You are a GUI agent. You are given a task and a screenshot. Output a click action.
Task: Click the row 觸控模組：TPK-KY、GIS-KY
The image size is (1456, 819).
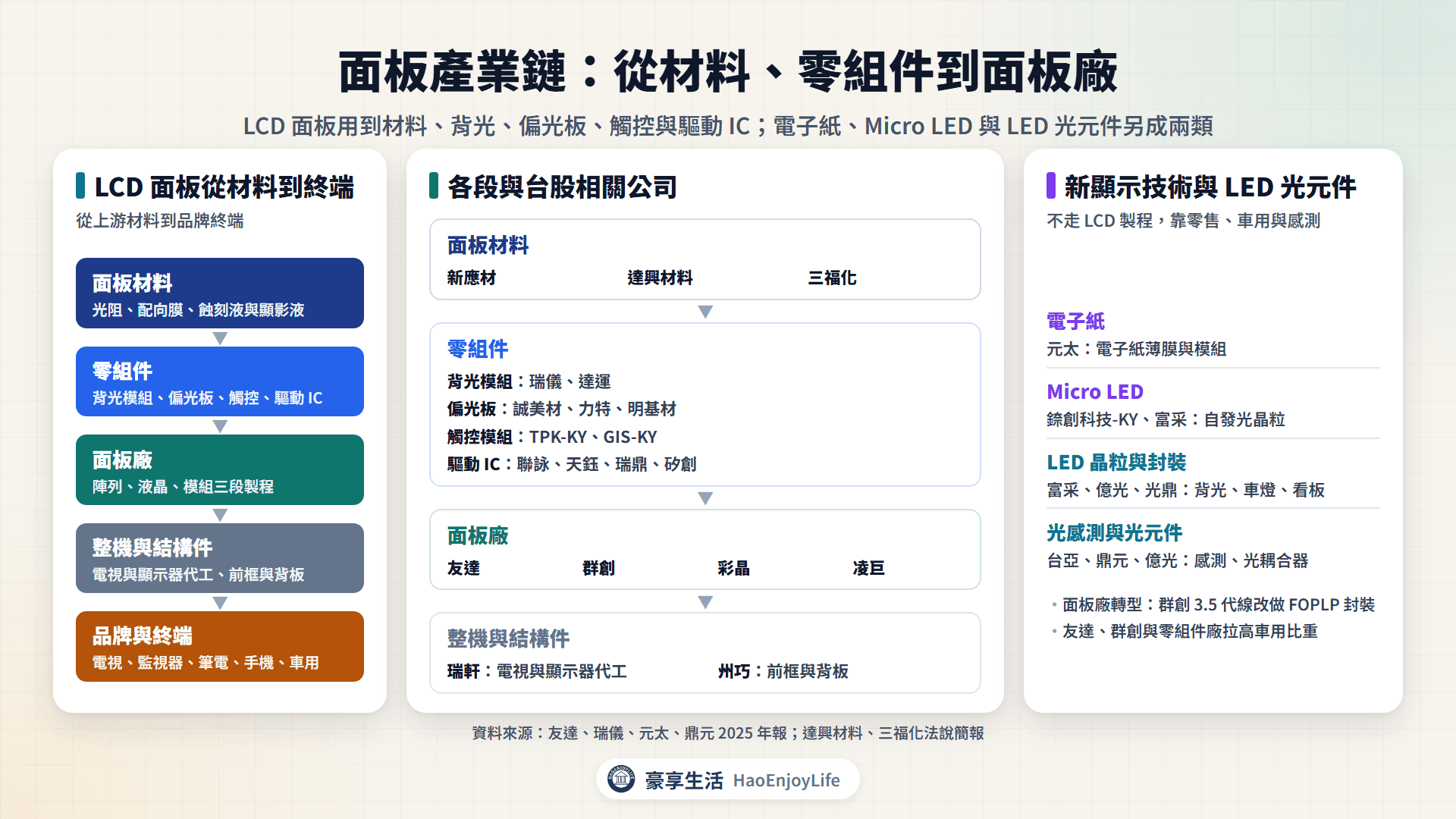552,437
